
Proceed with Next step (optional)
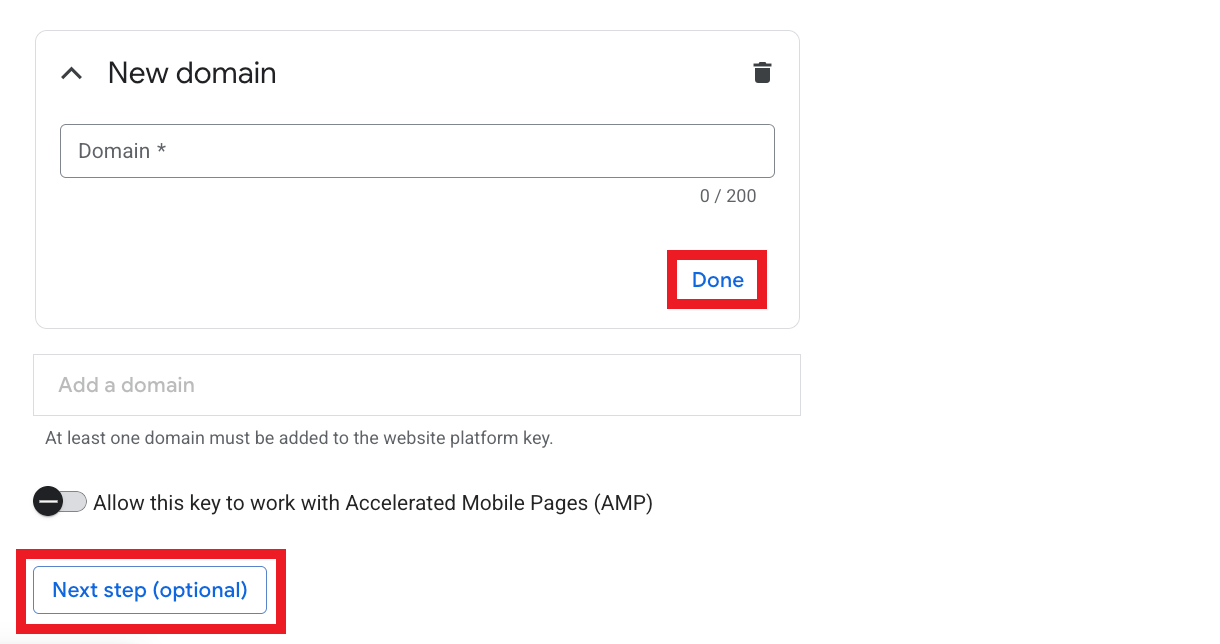click(149, 590)
